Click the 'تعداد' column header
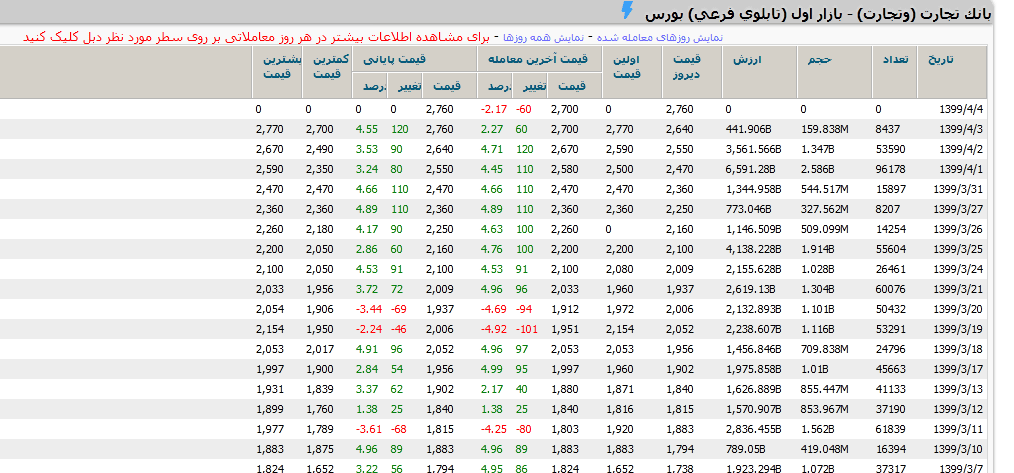Viewport: 1014px width, 473px height. click(x=894, y=60)
